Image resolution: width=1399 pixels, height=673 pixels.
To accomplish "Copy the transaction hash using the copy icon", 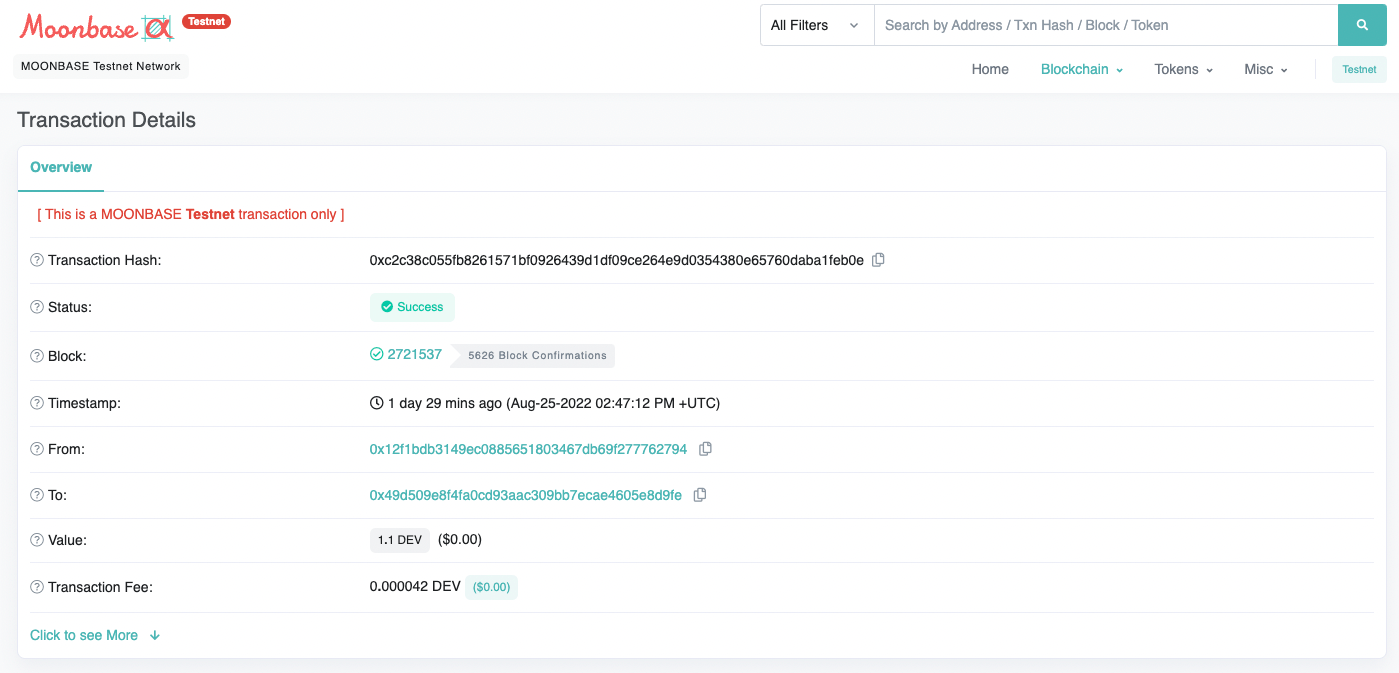I will [x=878, y=259].
